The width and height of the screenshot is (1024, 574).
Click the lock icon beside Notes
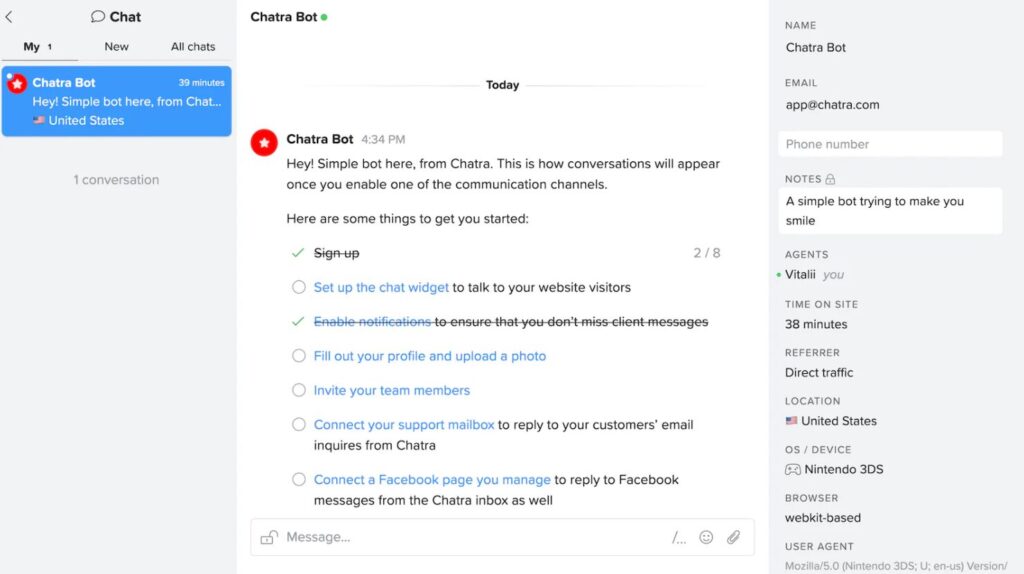pyautogui.click(x=830, y=179)
